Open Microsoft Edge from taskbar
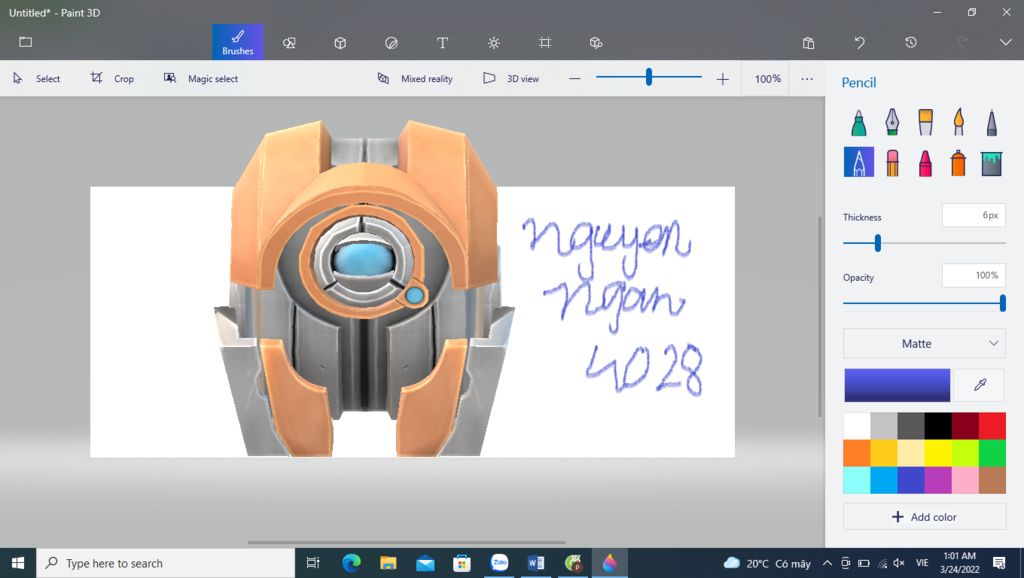Viewport: 1024px width, 578px height. click(351, 563)
